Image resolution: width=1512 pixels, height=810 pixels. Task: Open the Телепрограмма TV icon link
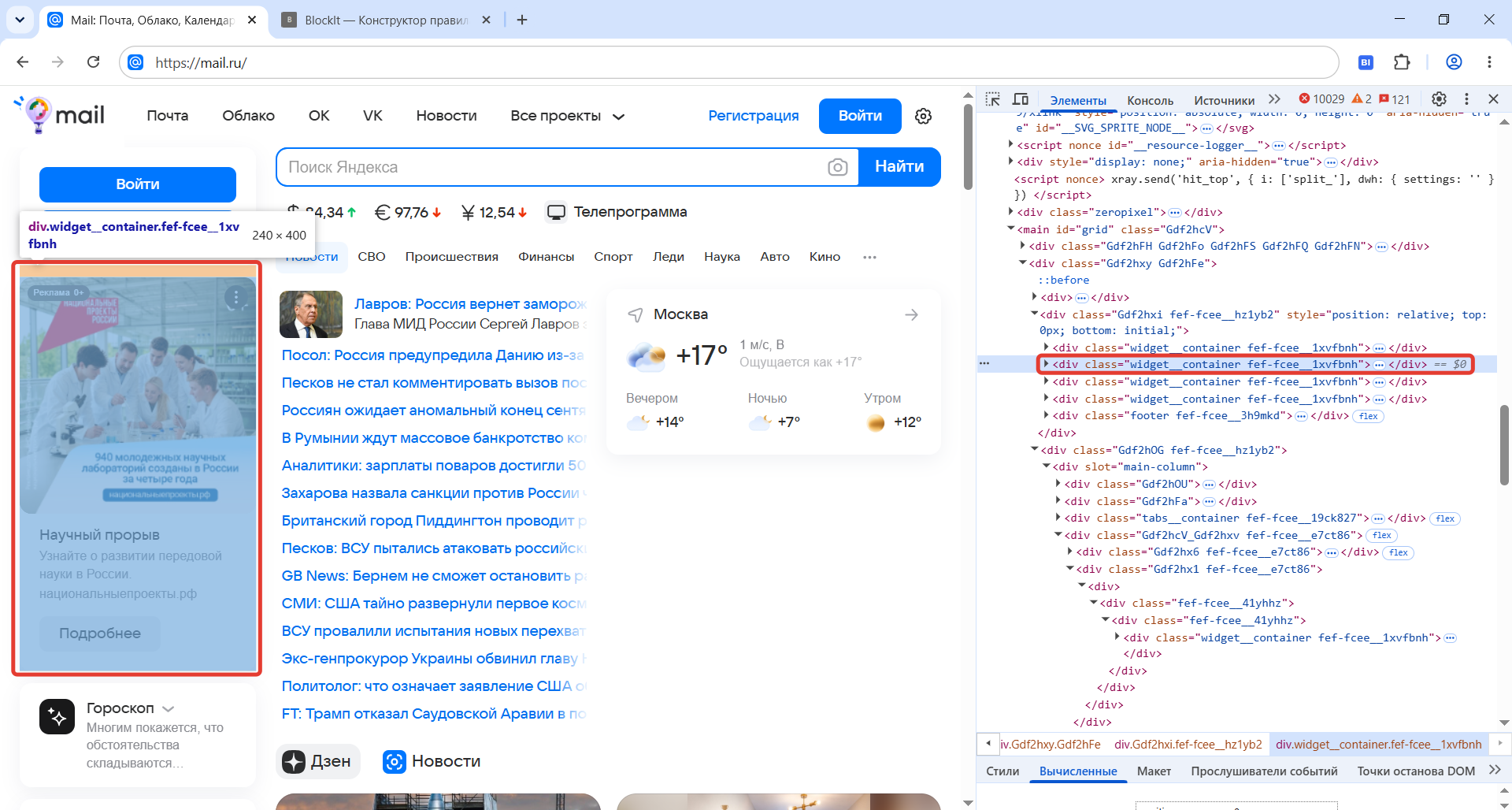(557, 213)
